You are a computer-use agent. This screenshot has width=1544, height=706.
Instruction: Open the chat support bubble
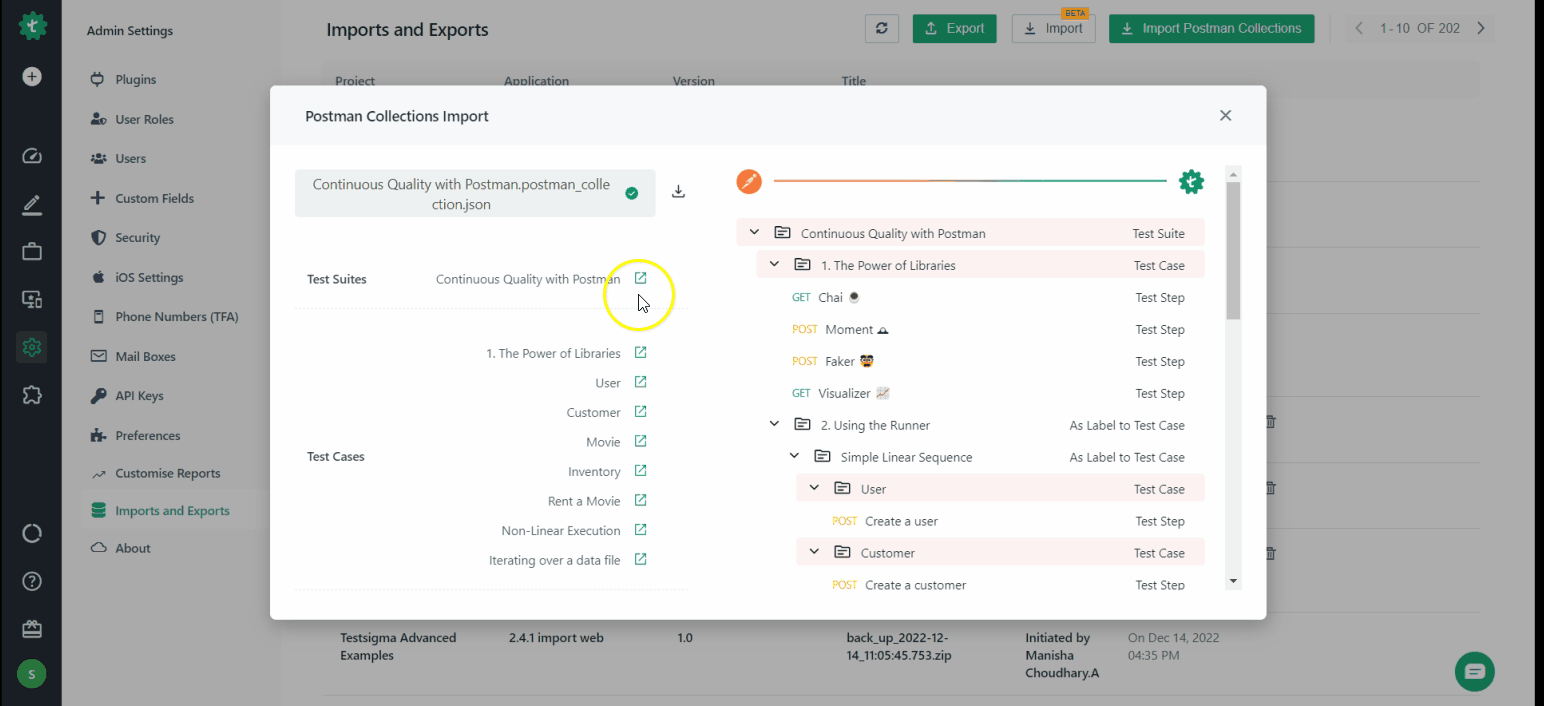point(1475,672)
